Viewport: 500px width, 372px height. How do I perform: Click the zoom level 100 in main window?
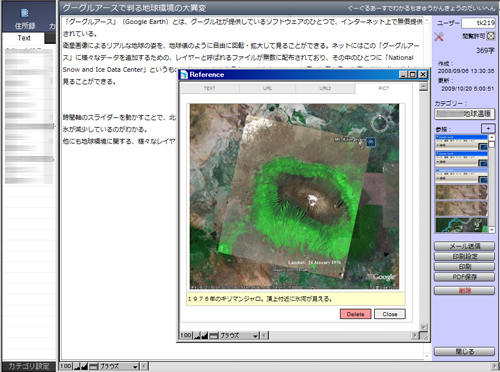[x=66, y=366]
